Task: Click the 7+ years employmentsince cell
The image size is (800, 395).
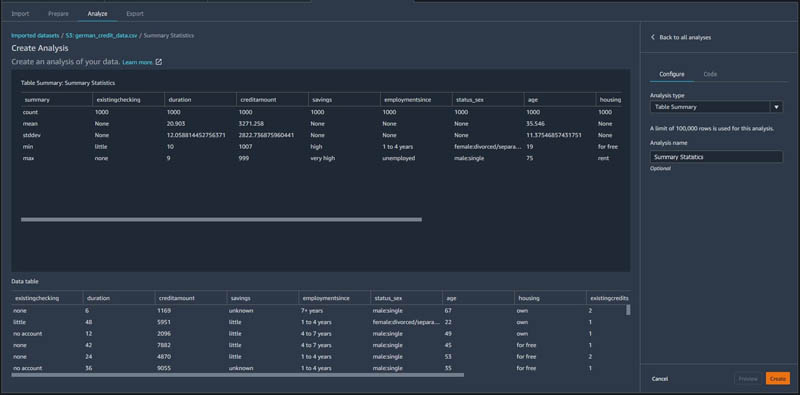Action: (x=312, y=310)
